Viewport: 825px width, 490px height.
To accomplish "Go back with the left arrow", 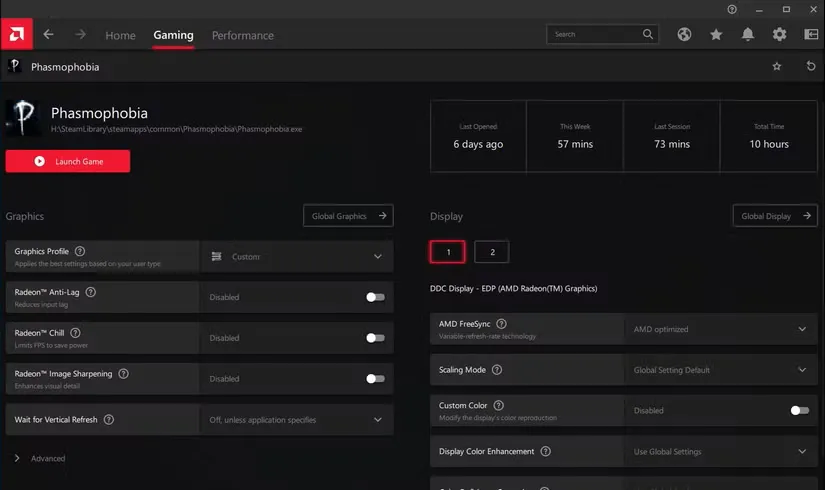I will pyautogui.click(x=48, y=34).
